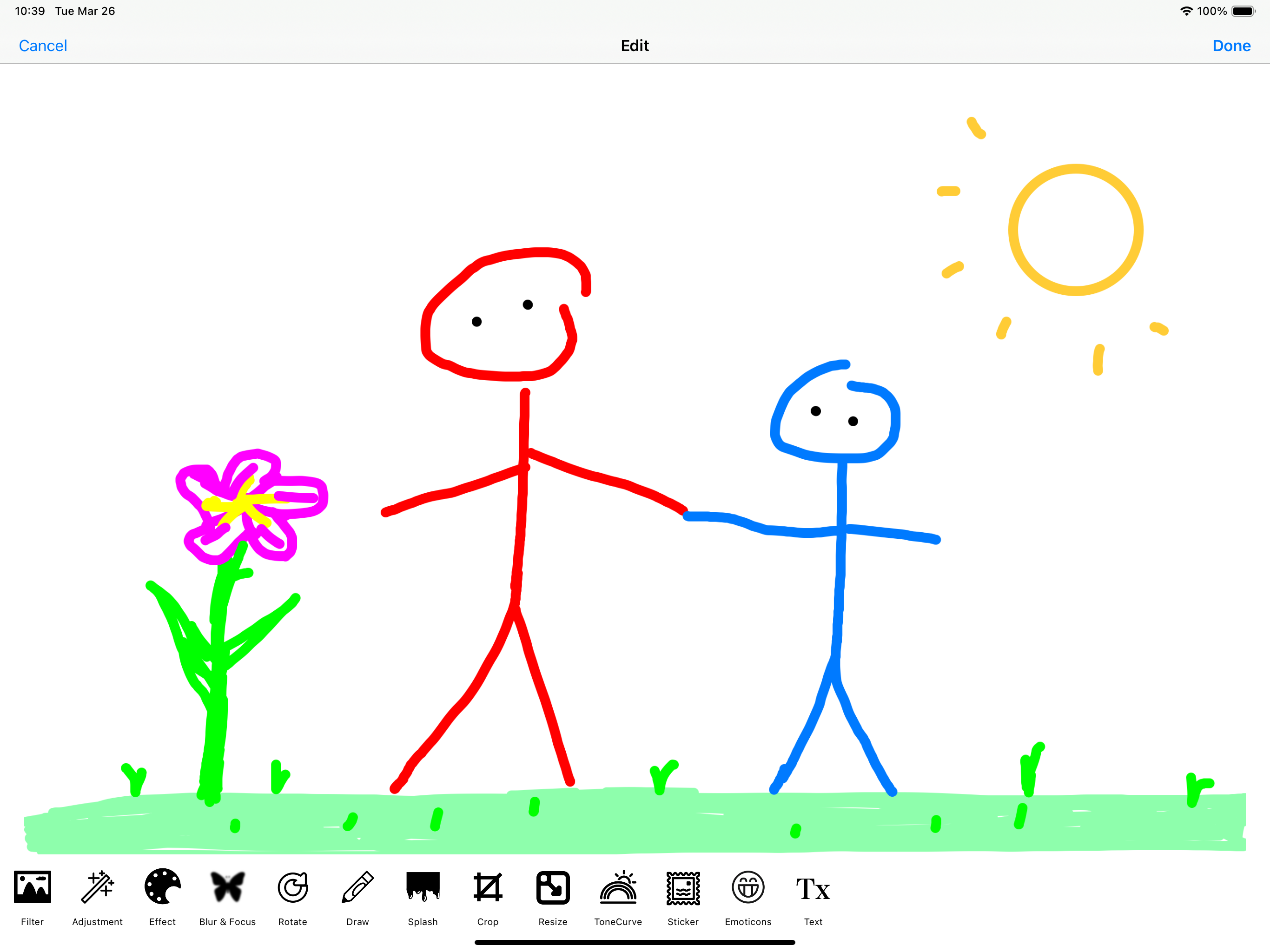Tap the battery indicator
1270x952 pixels.
pyautogui.click(x=1243, y=11)
